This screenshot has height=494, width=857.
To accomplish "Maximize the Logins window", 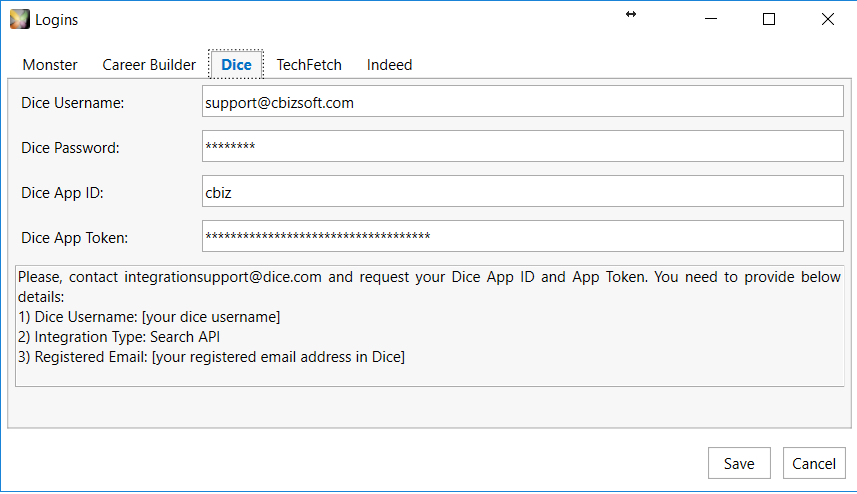I will click(768, 19).
